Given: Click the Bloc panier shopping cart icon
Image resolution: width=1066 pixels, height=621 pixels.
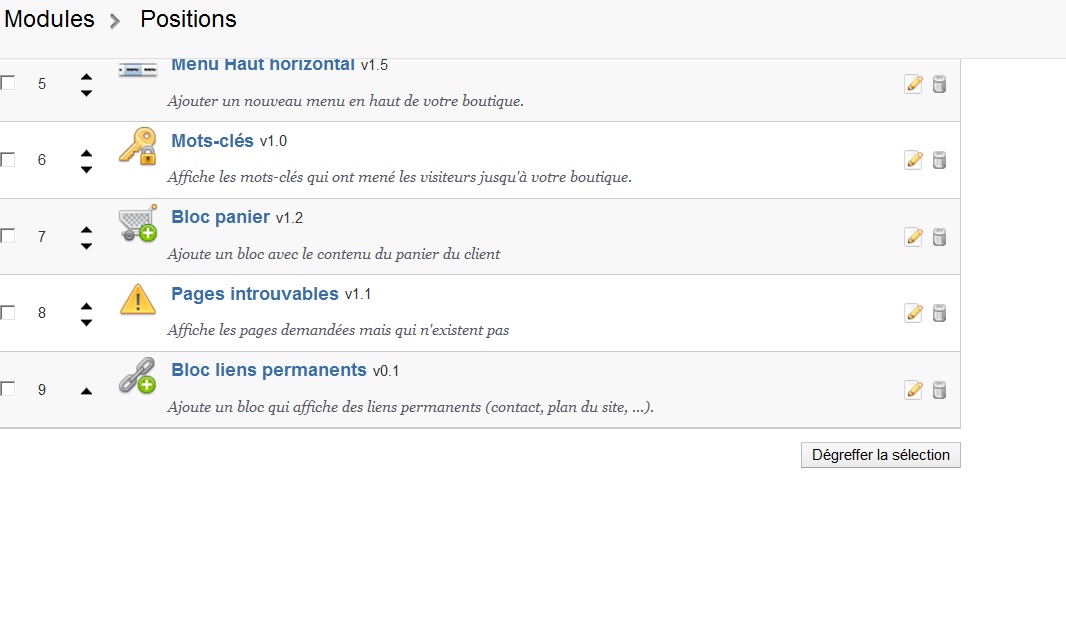Looking at the screenshot, I should click(138, 223).
